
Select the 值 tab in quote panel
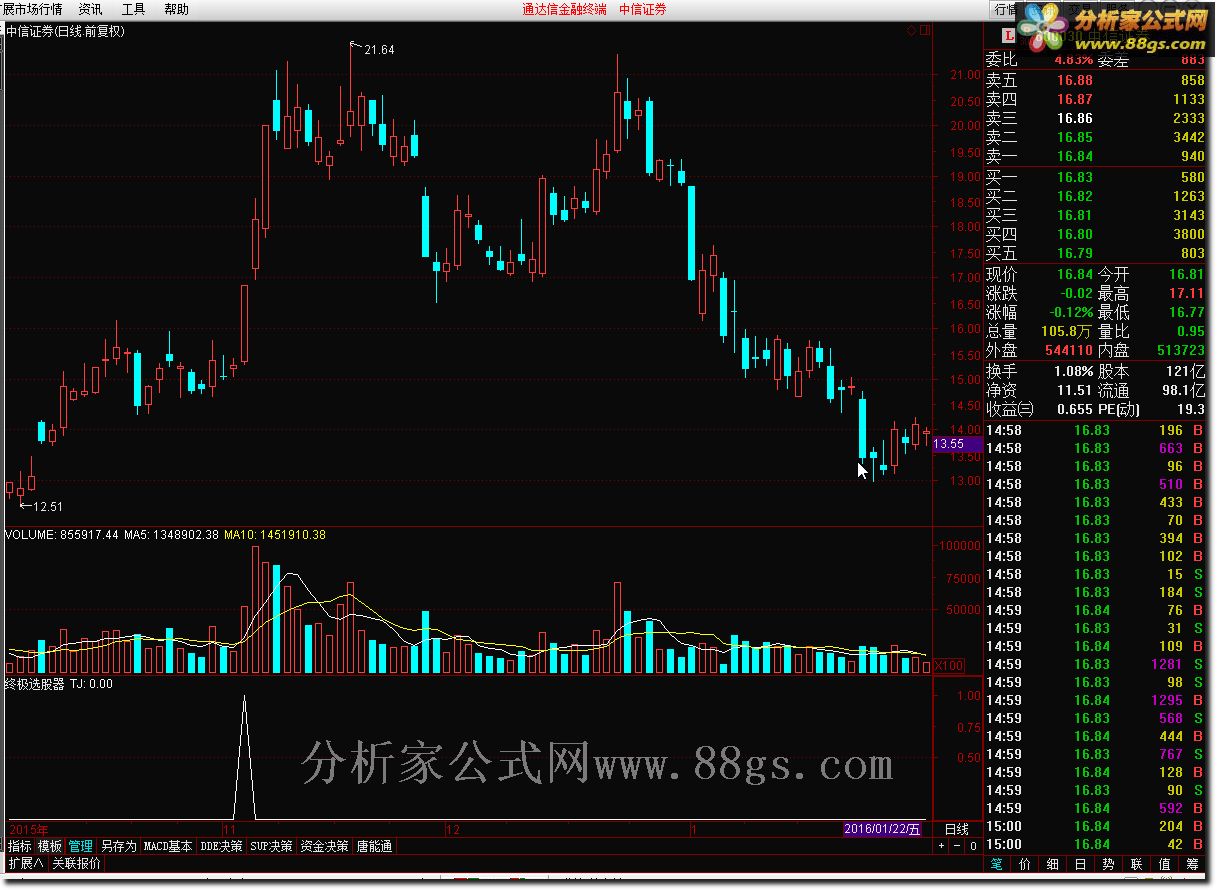pos(1165,864)
